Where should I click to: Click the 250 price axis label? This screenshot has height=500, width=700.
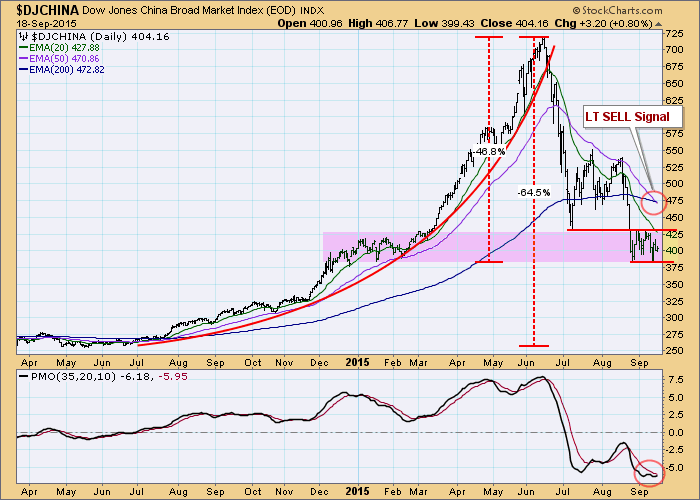pyautogui.click(x=674, y=351)
